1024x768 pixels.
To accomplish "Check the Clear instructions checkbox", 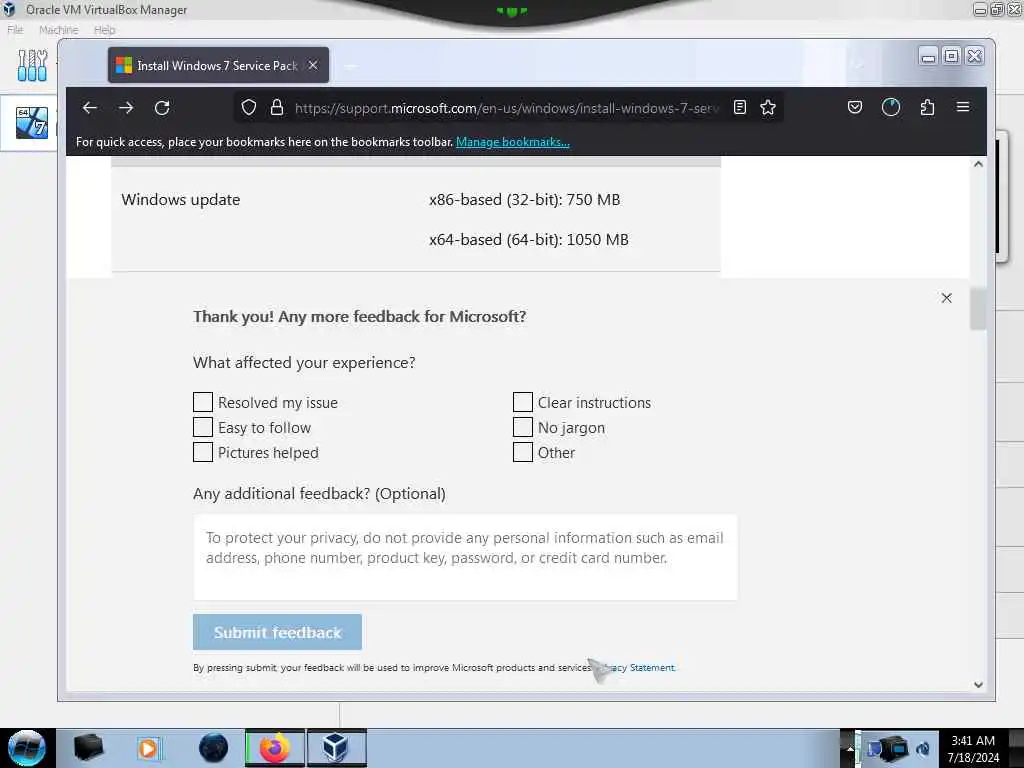I will point(522,402).
